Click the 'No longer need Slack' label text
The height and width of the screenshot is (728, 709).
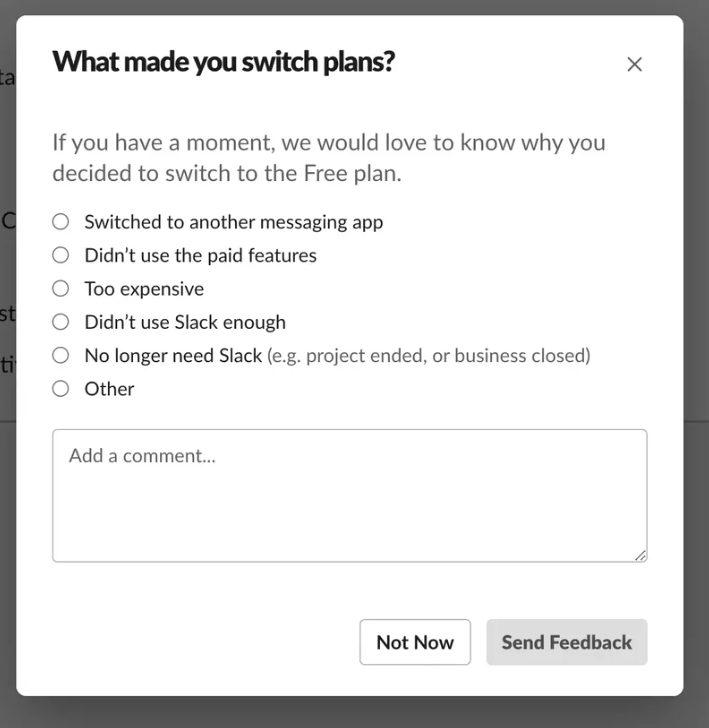tap(173, 355)
